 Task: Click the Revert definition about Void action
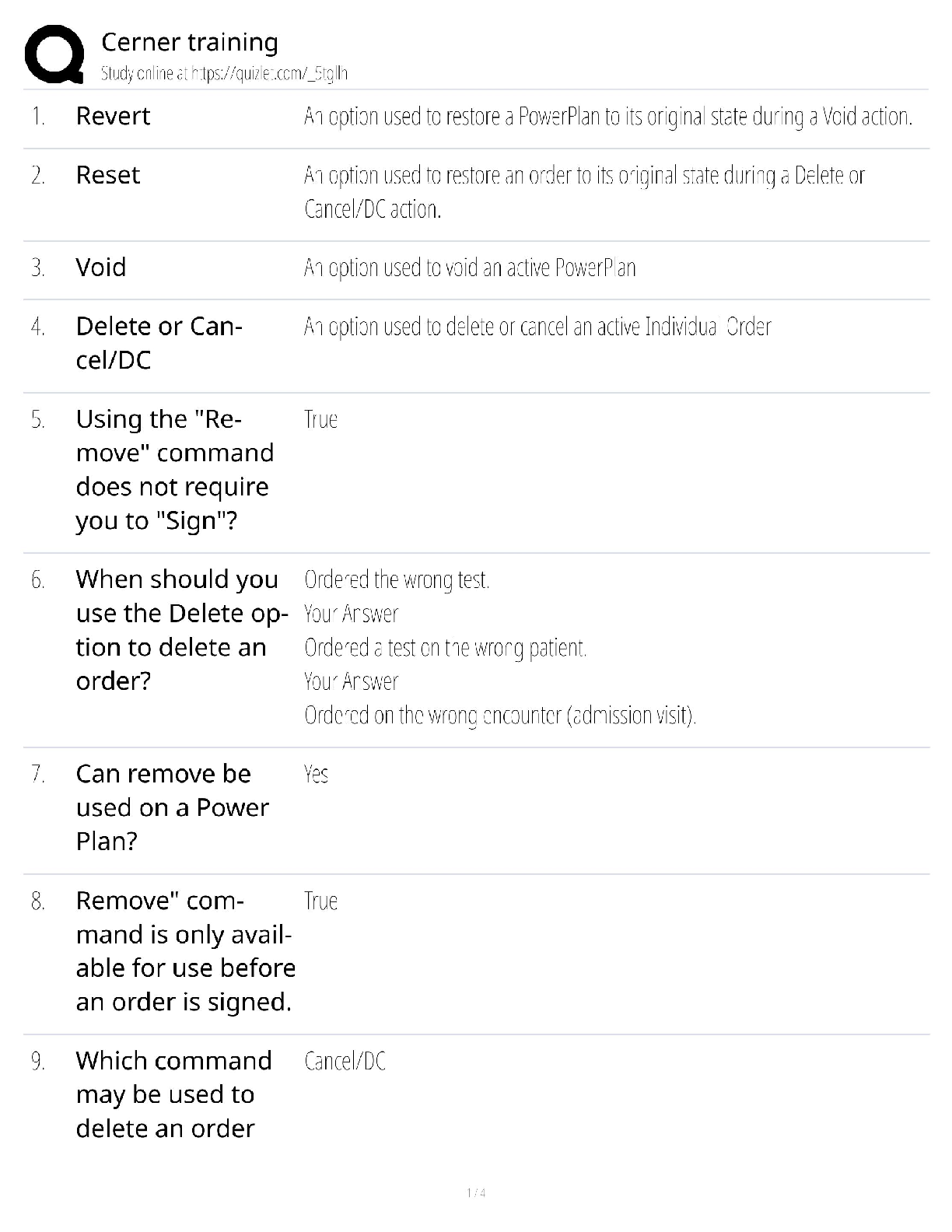click(607, 117)
